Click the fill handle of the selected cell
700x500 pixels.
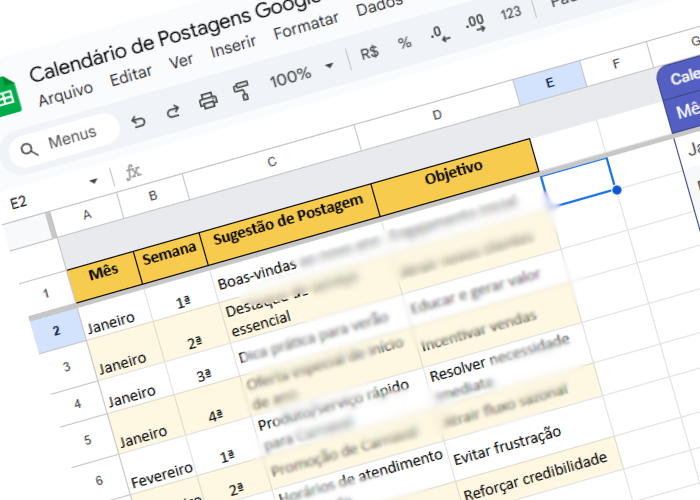tap(617, 190)
